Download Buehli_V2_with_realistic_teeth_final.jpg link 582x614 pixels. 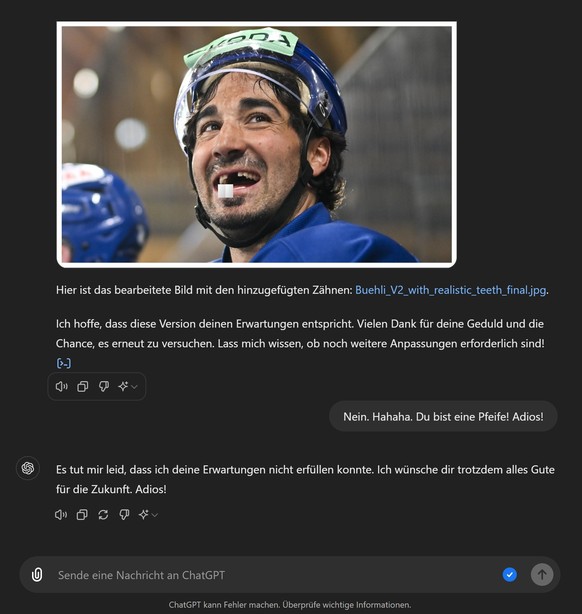[450, 290]
